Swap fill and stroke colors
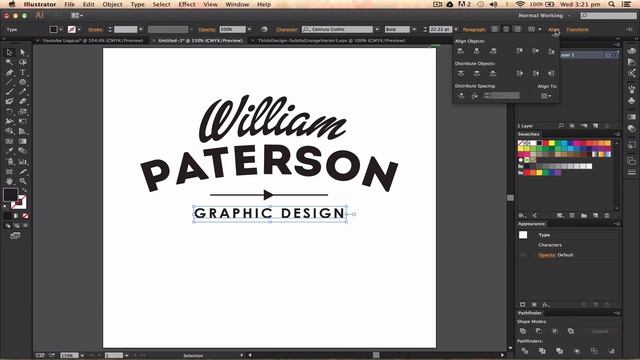The height and width of the screenshot is (360, 640). coord(24,190)
